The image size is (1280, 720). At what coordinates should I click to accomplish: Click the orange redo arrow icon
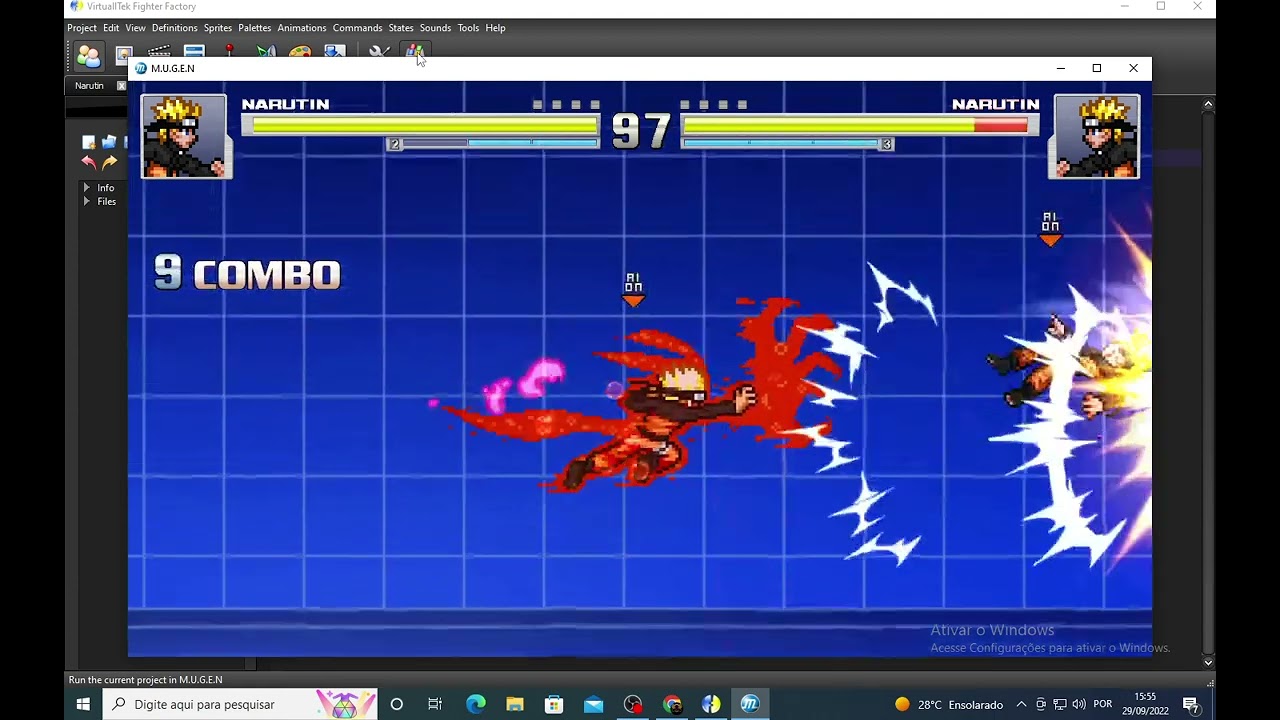pos(109,162)
